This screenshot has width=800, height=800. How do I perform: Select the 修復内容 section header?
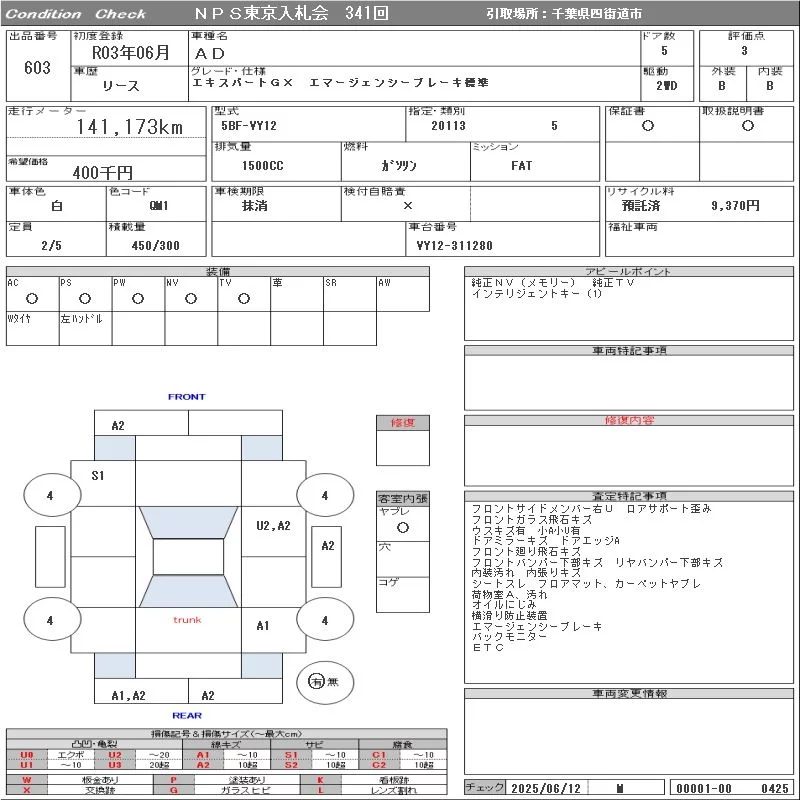point(629,420)
